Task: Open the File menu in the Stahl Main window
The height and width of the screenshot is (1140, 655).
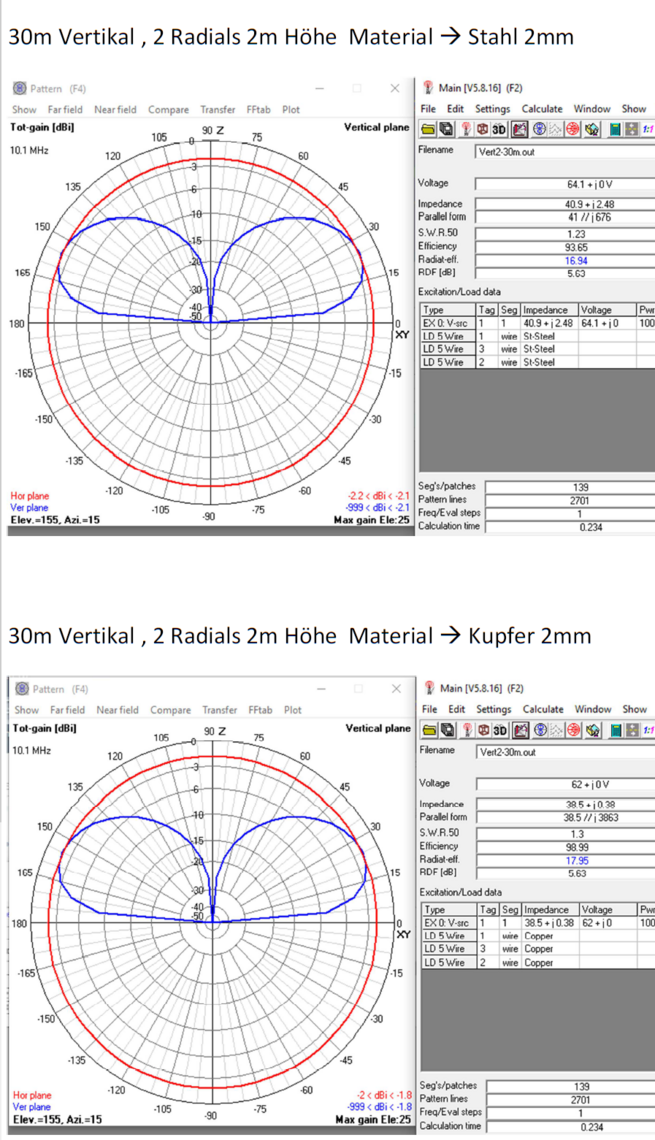Action: pos(428,108)
